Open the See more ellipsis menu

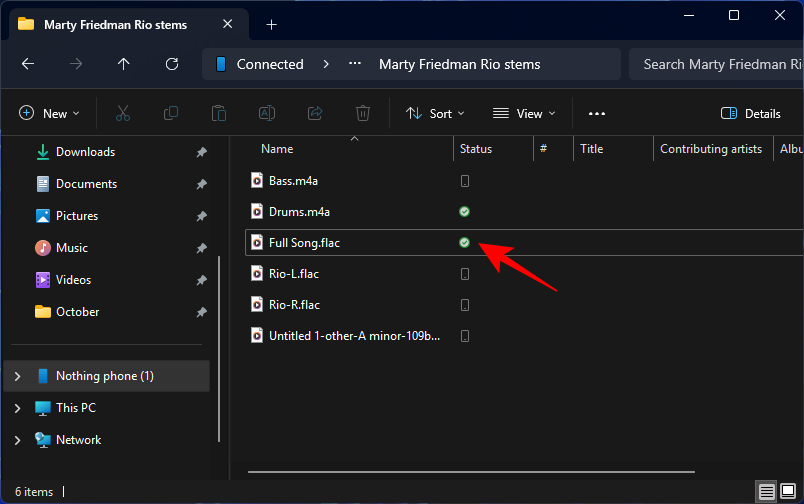597,114
